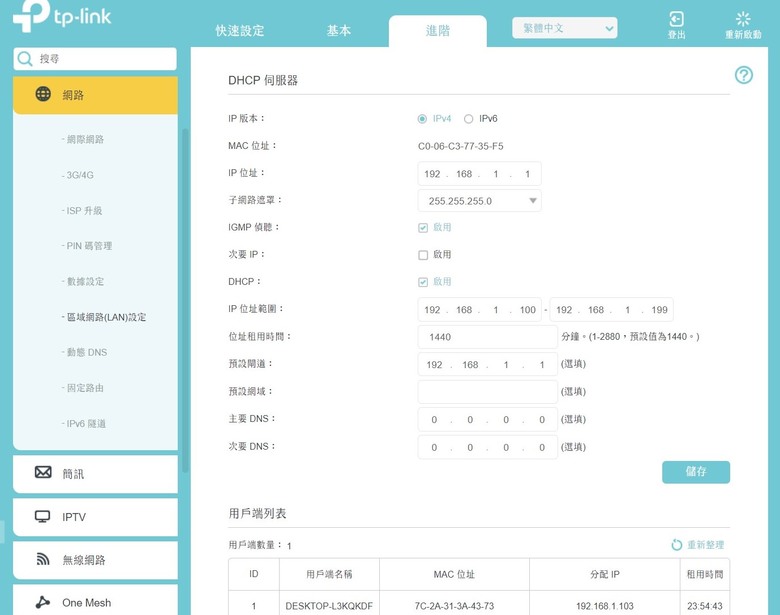Click the monitor icon for IPTV
The image size is (780, 615).
(43, 516)
